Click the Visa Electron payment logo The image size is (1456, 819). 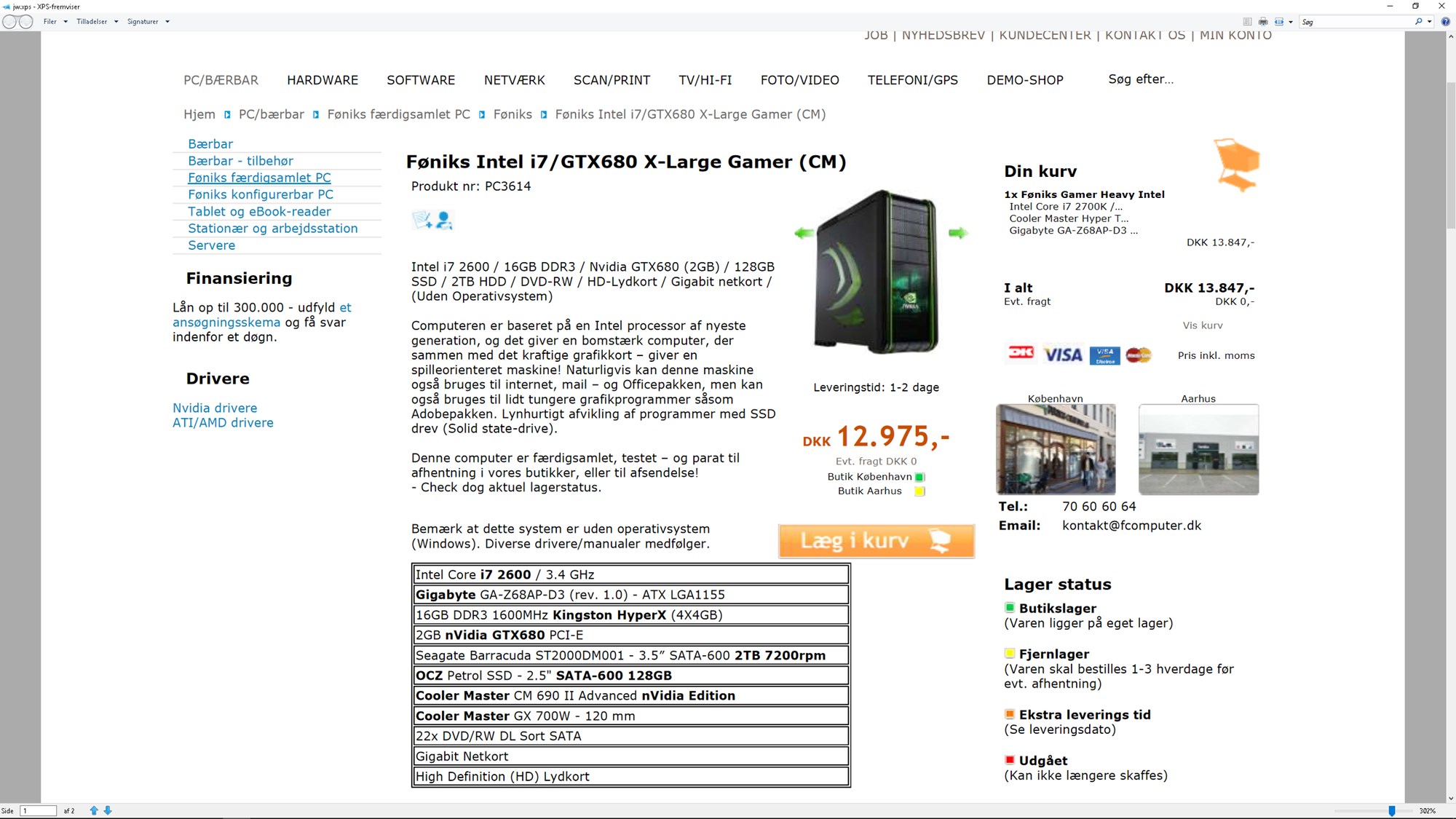point(1104,355)
